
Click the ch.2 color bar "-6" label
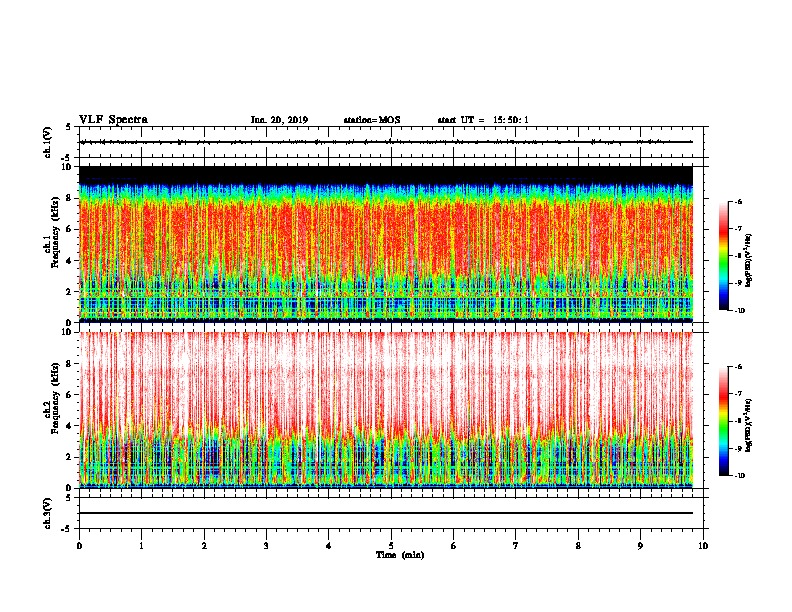[738, 367]
